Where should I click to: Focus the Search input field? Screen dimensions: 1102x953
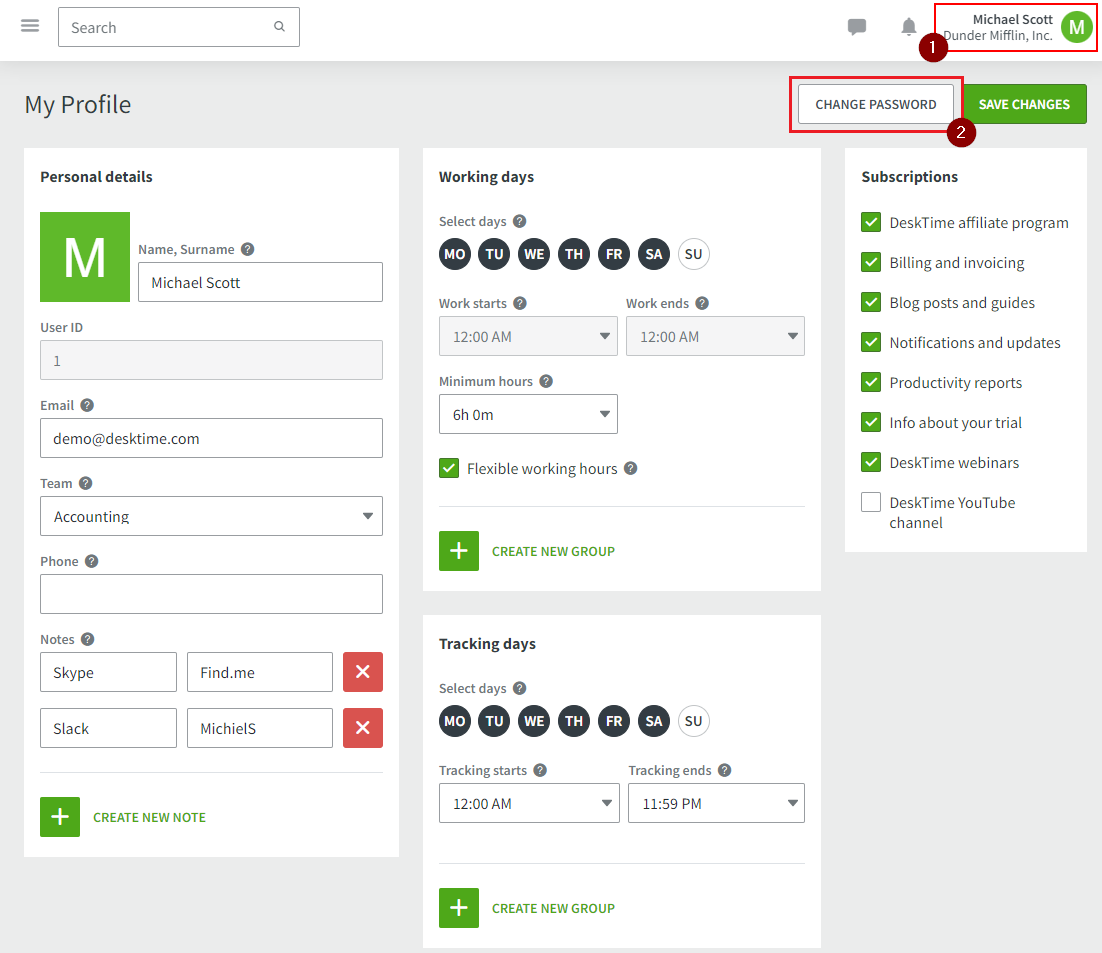[x=179, y=27]
